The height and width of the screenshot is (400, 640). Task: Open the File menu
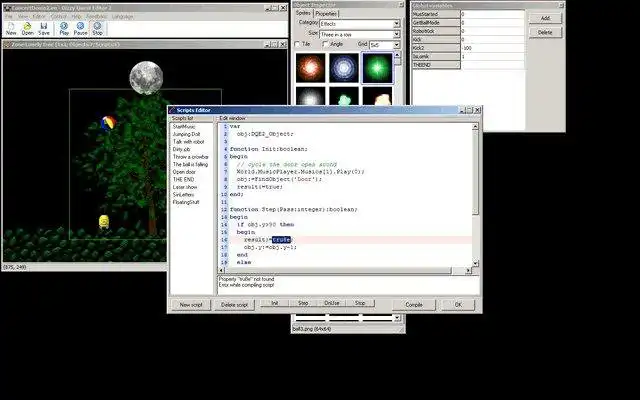(9, 16)
